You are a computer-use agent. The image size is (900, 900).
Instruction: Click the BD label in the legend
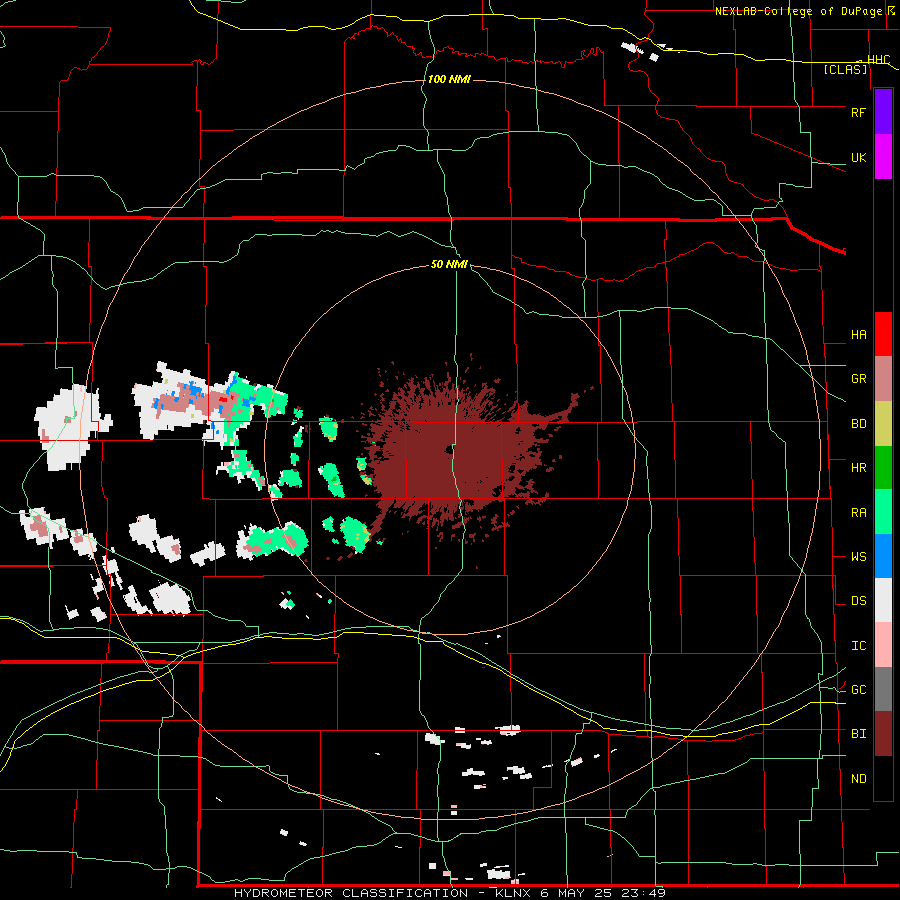point(858,424)
